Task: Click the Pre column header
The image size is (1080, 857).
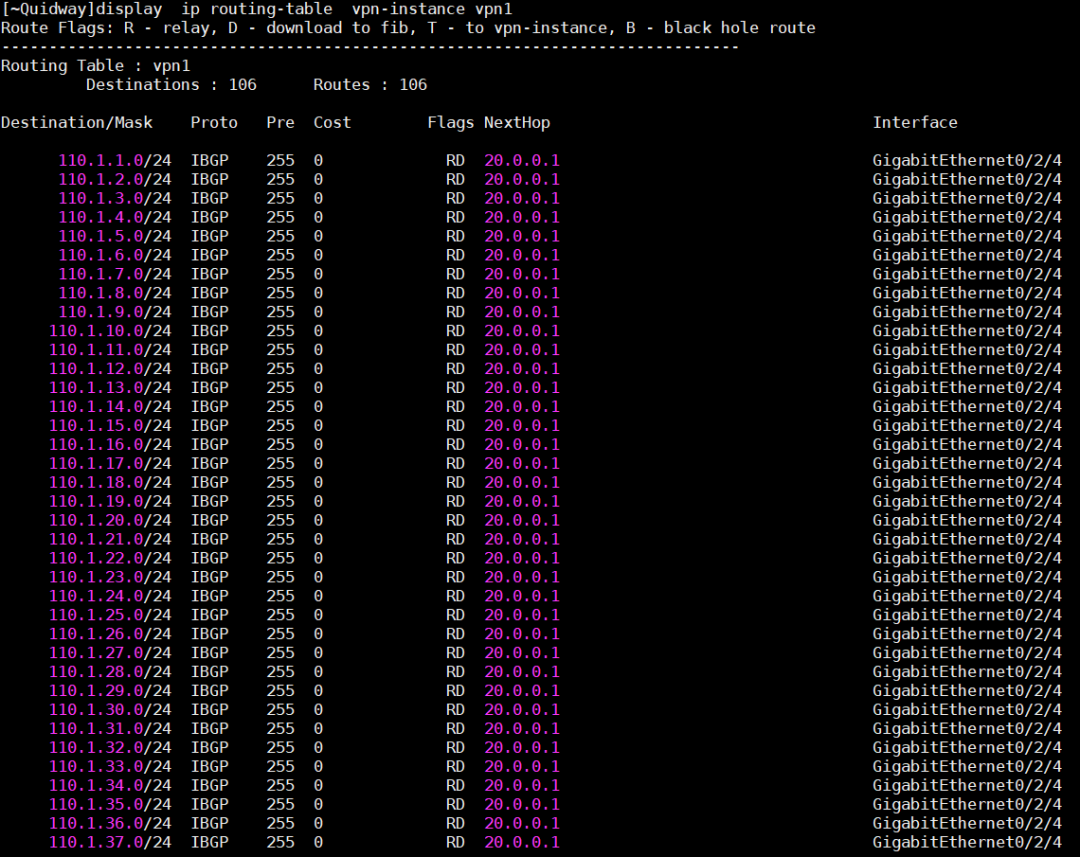Action: [x=280, y=123]
